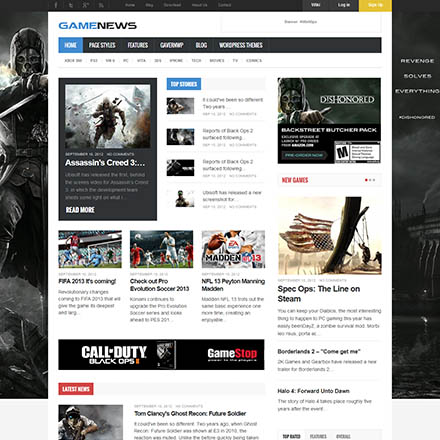440x440 pixels.
Task: Open the Assassin's Creed 3 featured image
Action: (108, 116)
